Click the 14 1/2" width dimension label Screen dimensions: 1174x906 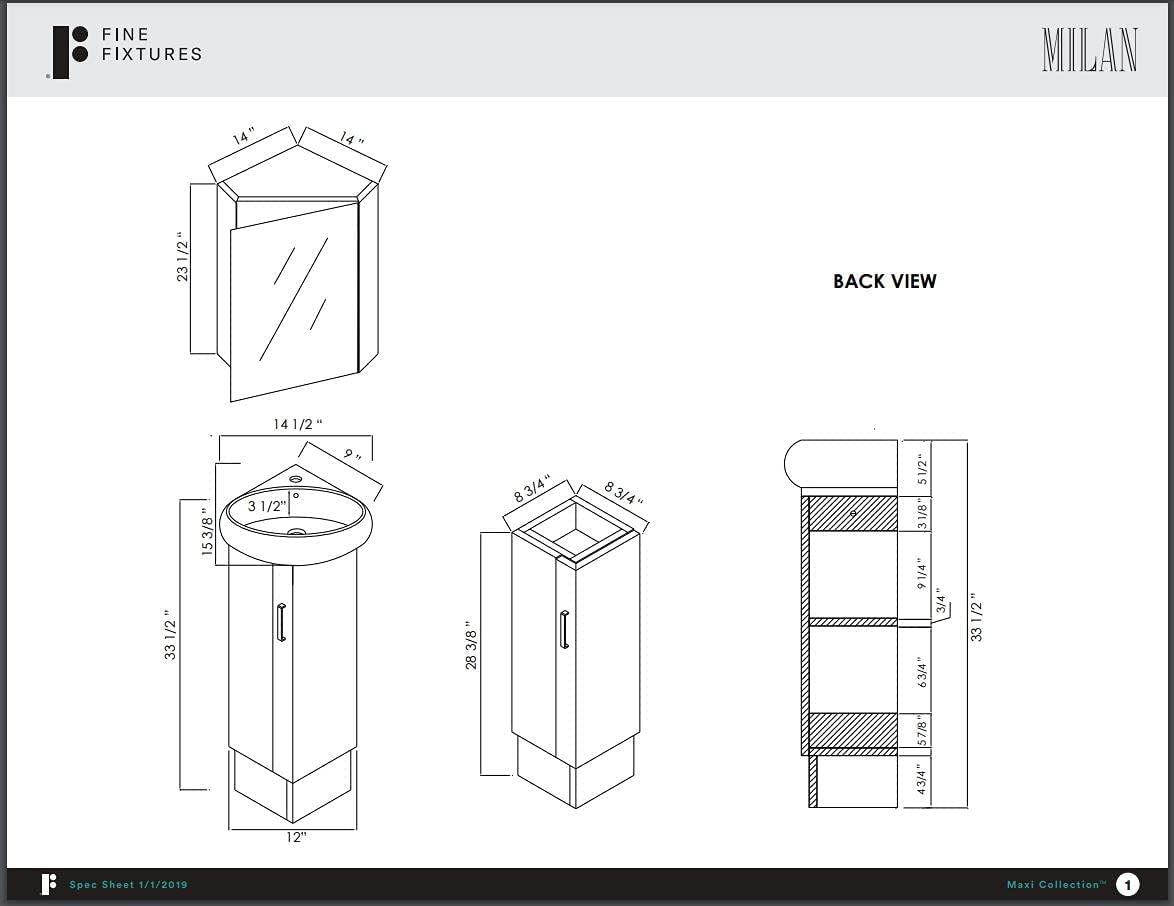[x=297, y=425]
